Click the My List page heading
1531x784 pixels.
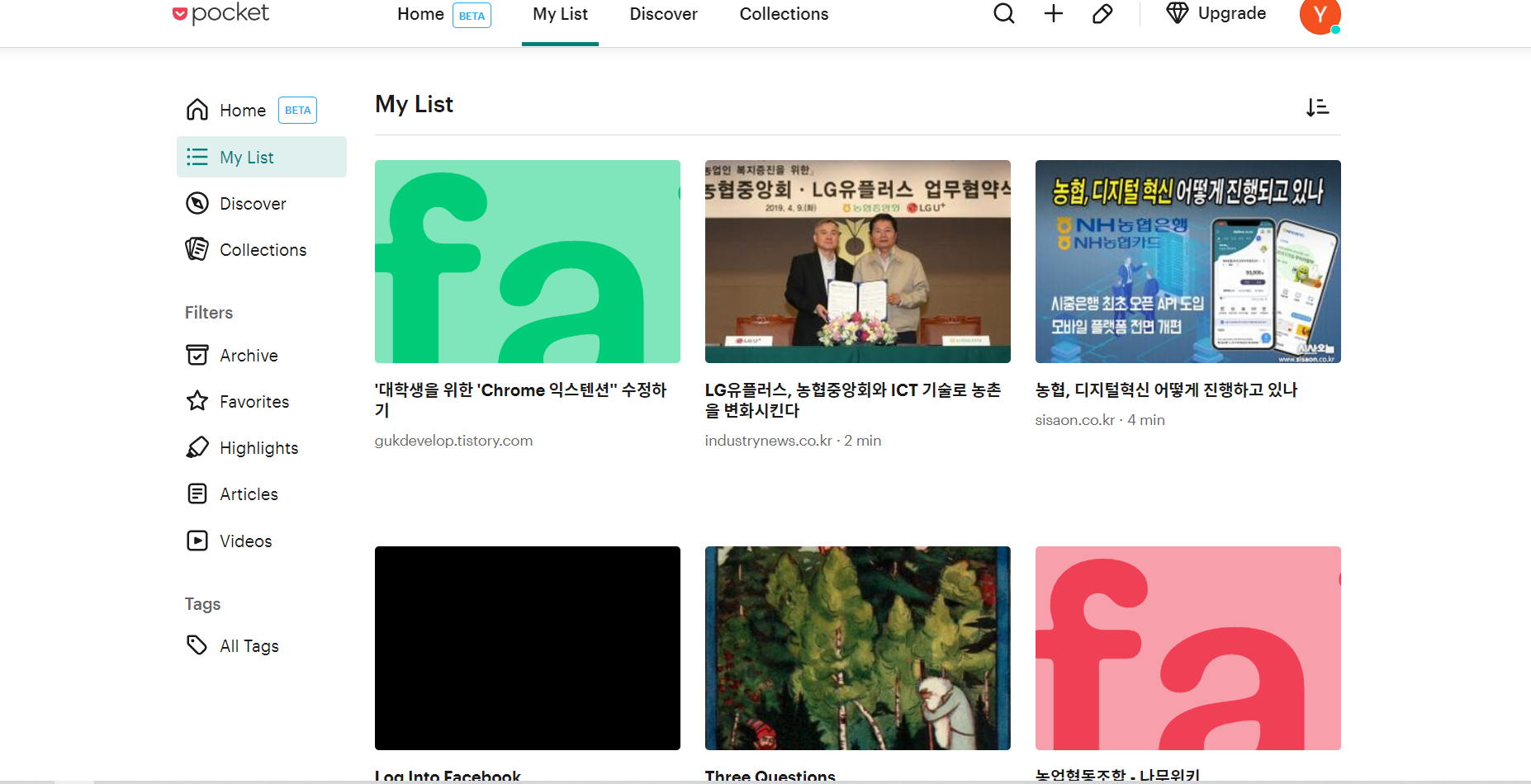point(414,104)
